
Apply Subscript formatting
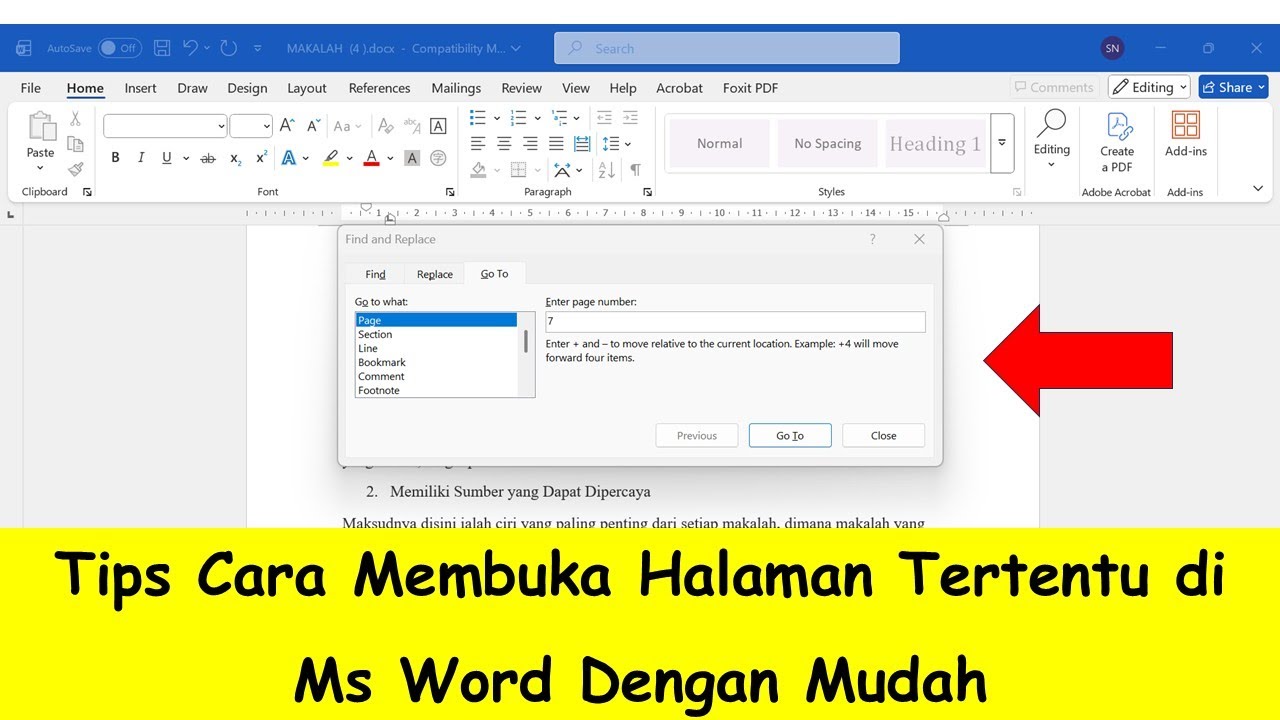coord(236,158)
